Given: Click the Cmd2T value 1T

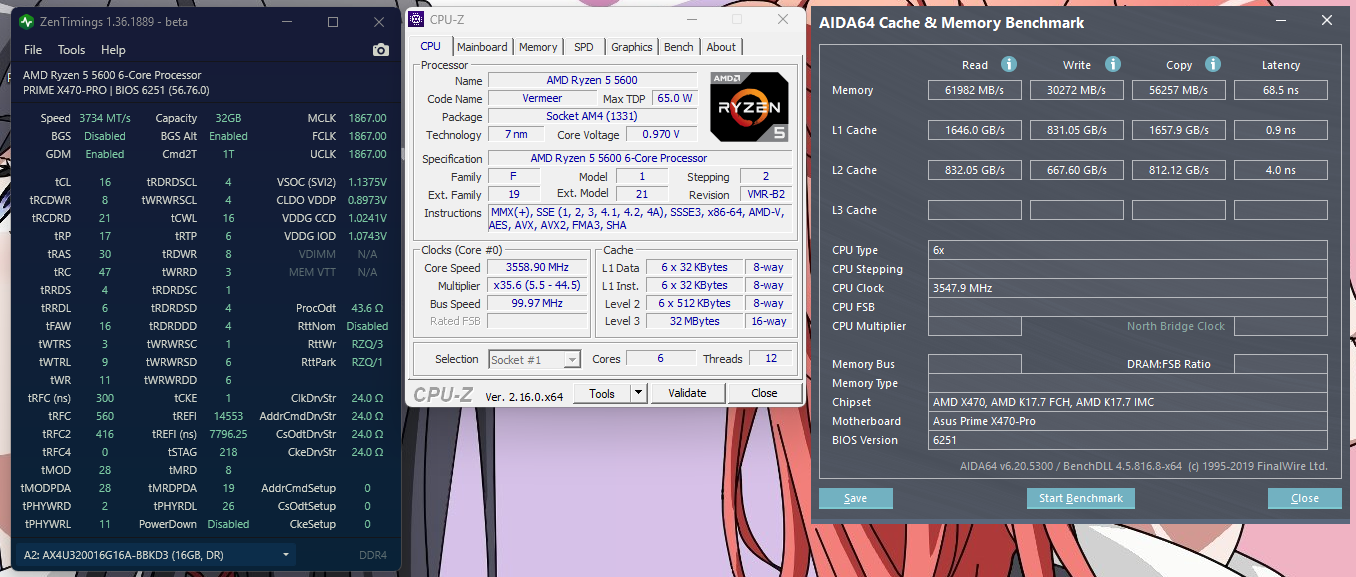Looking at the screenshot, I should tap(228, 154).
